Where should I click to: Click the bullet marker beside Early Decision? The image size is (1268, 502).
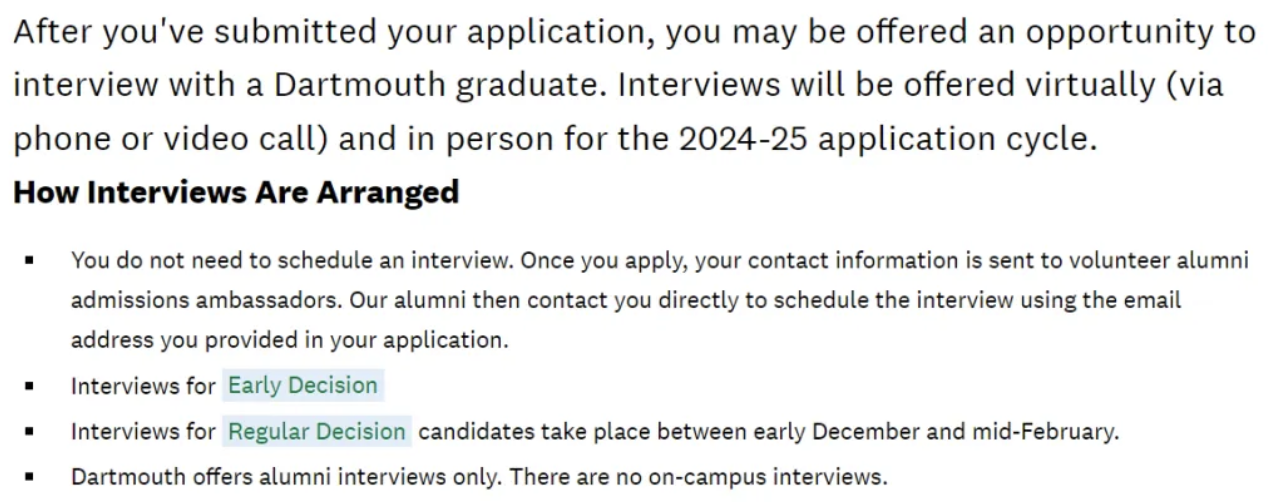coord(30,386)
